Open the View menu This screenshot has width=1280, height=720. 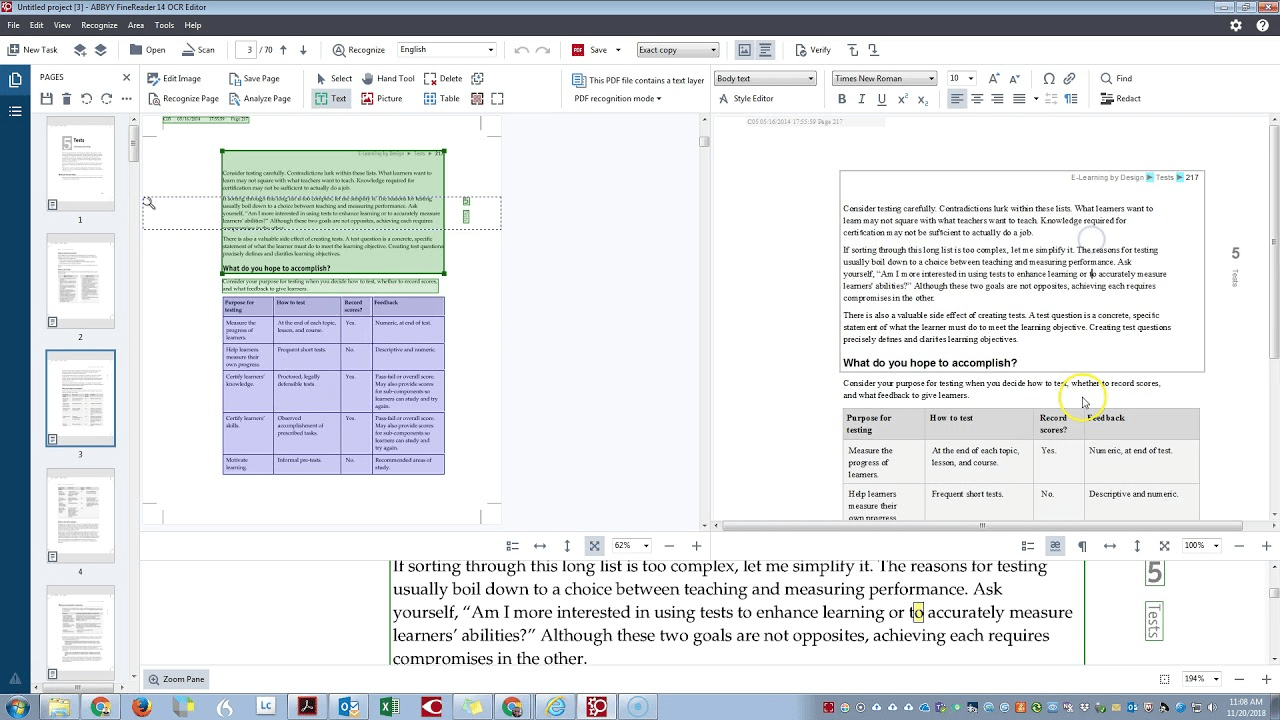point(62,25)
